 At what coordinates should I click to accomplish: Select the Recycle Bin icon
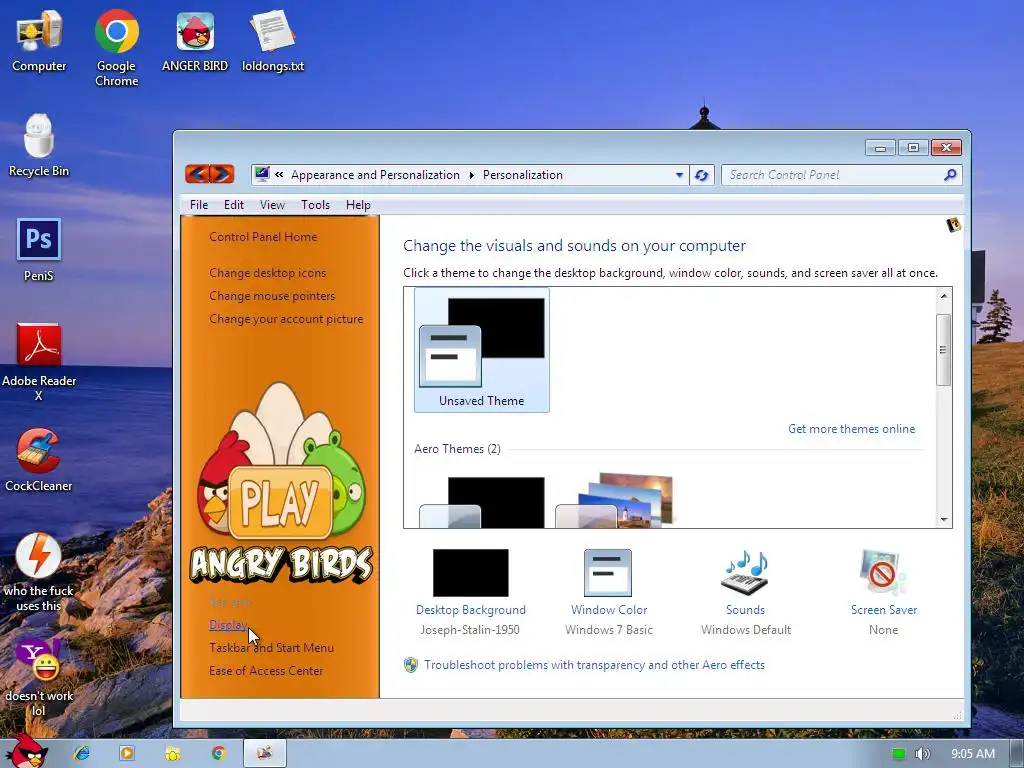[39, 146]
